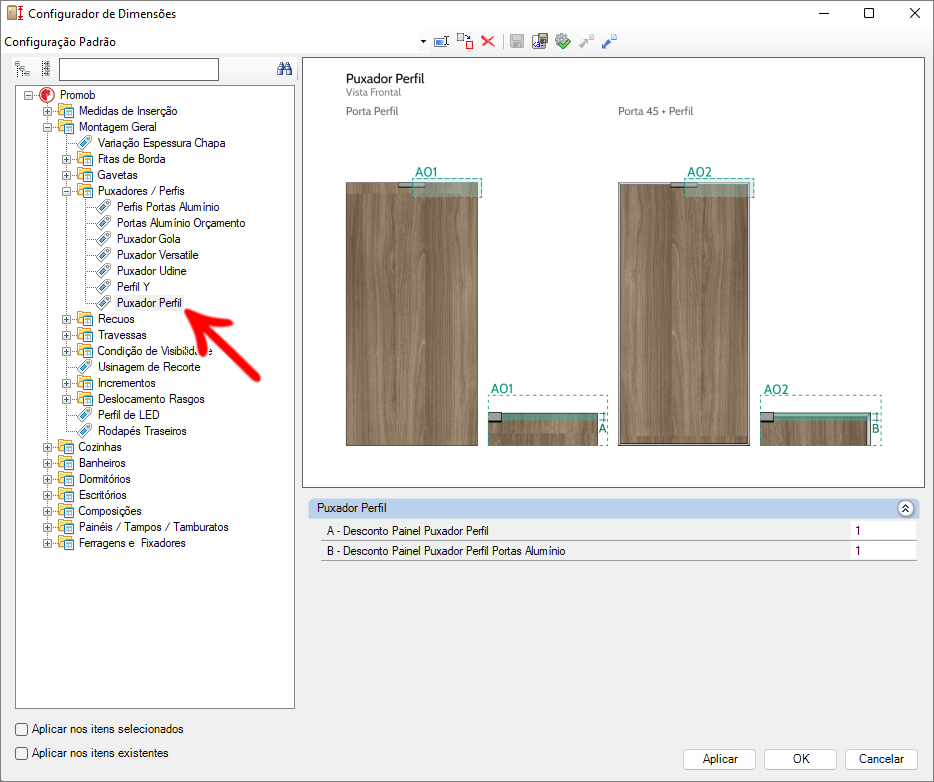934x782 pixels.
Task: Click the Puxador Gola tag icon
Action: [104, 239]
